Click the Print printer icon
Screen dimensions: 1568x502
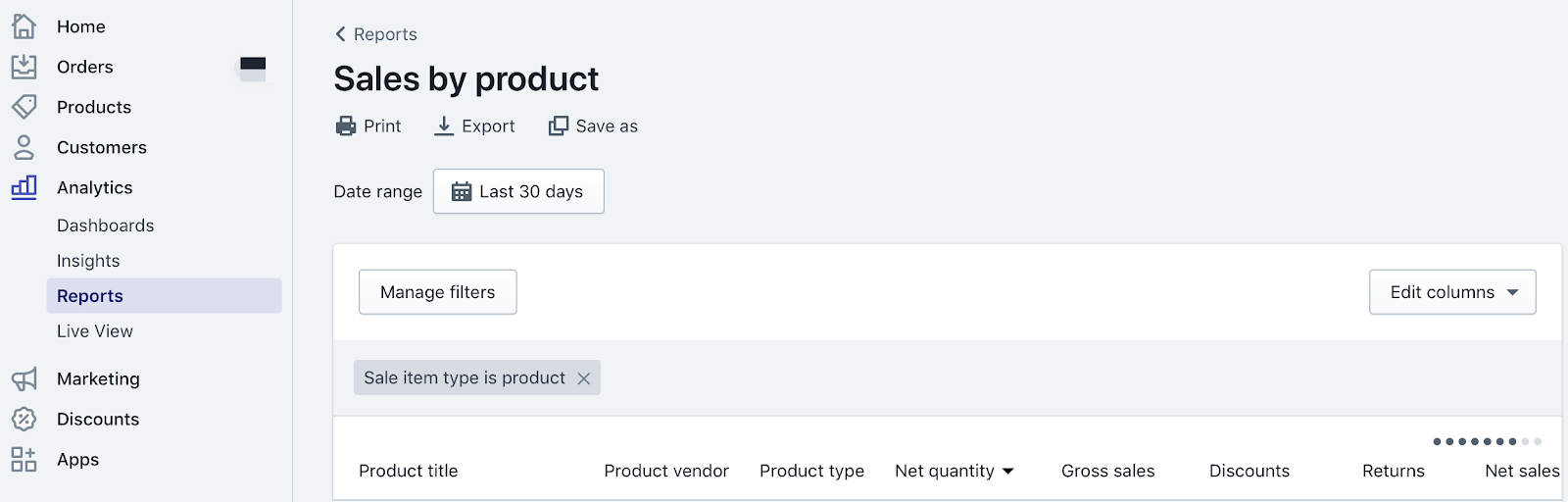pyautogui.click(x=346, y=125)
